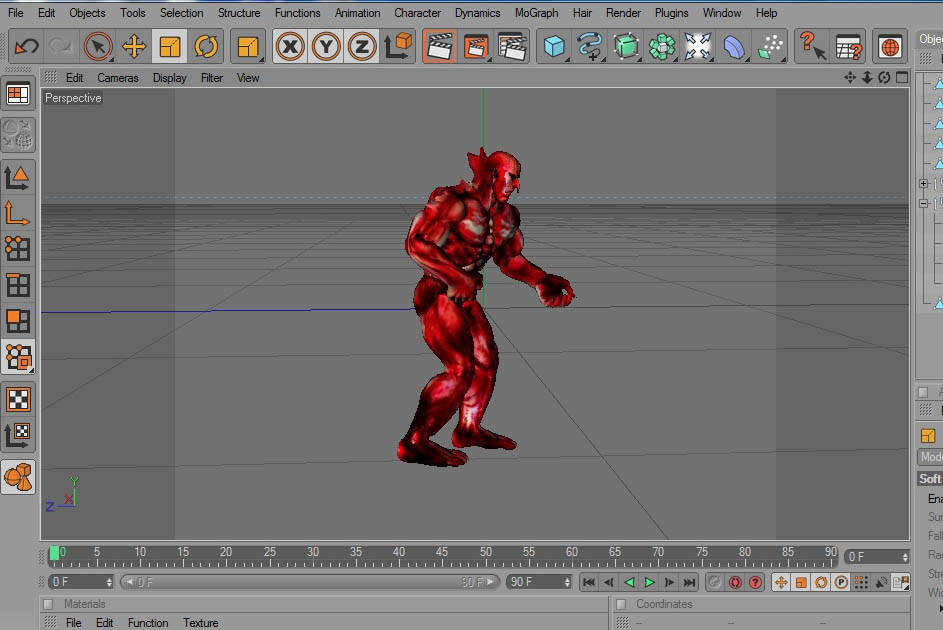Toggle the X axis lock
943x630 pixels.
290,46
